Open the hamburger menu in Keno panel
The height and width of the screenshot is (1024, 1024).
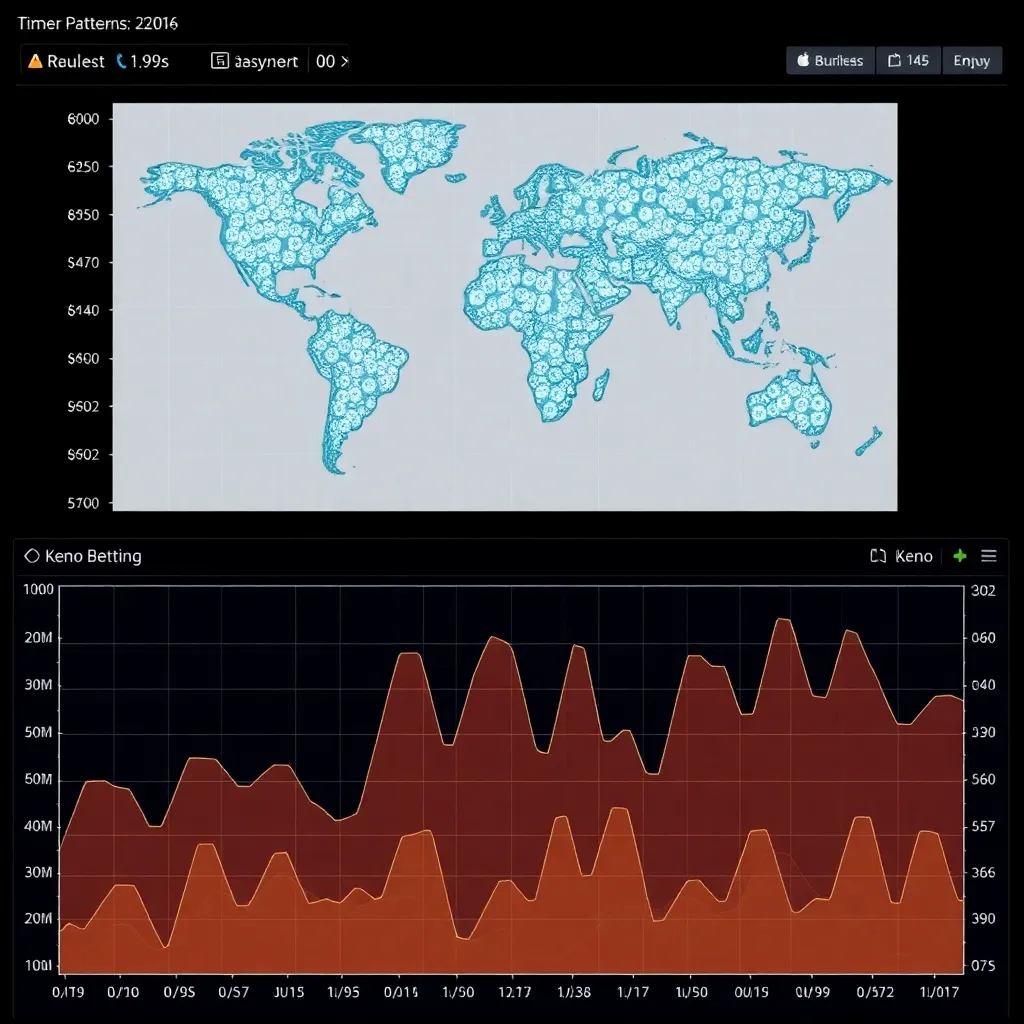coord(989,556)
